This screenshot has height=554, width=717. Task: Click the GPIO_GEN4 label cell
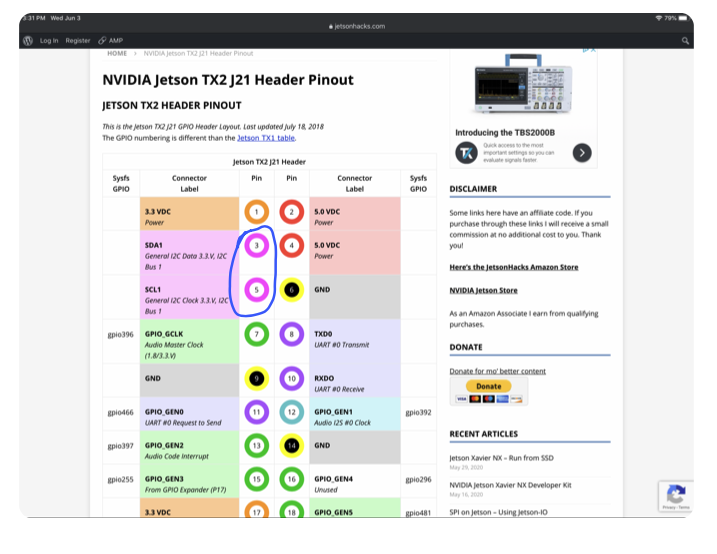(355, 481)
